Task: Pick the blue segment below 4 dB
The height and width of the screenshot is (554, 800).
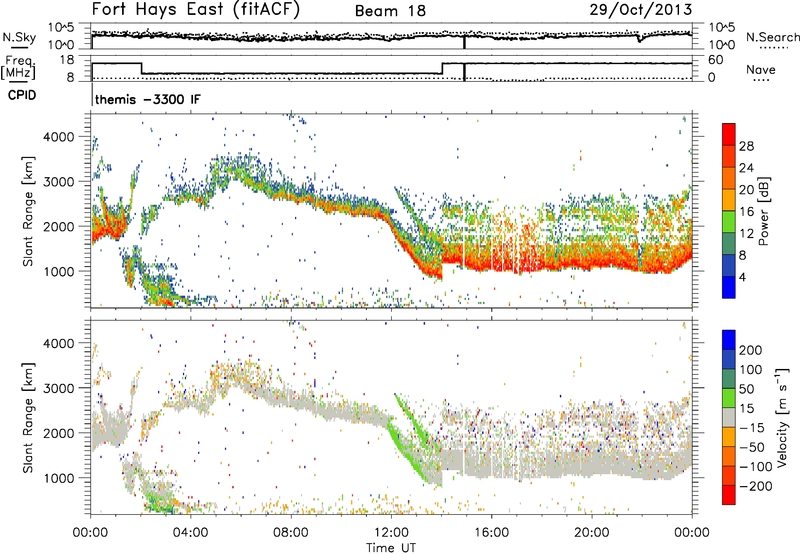Action: pos(729,287)
